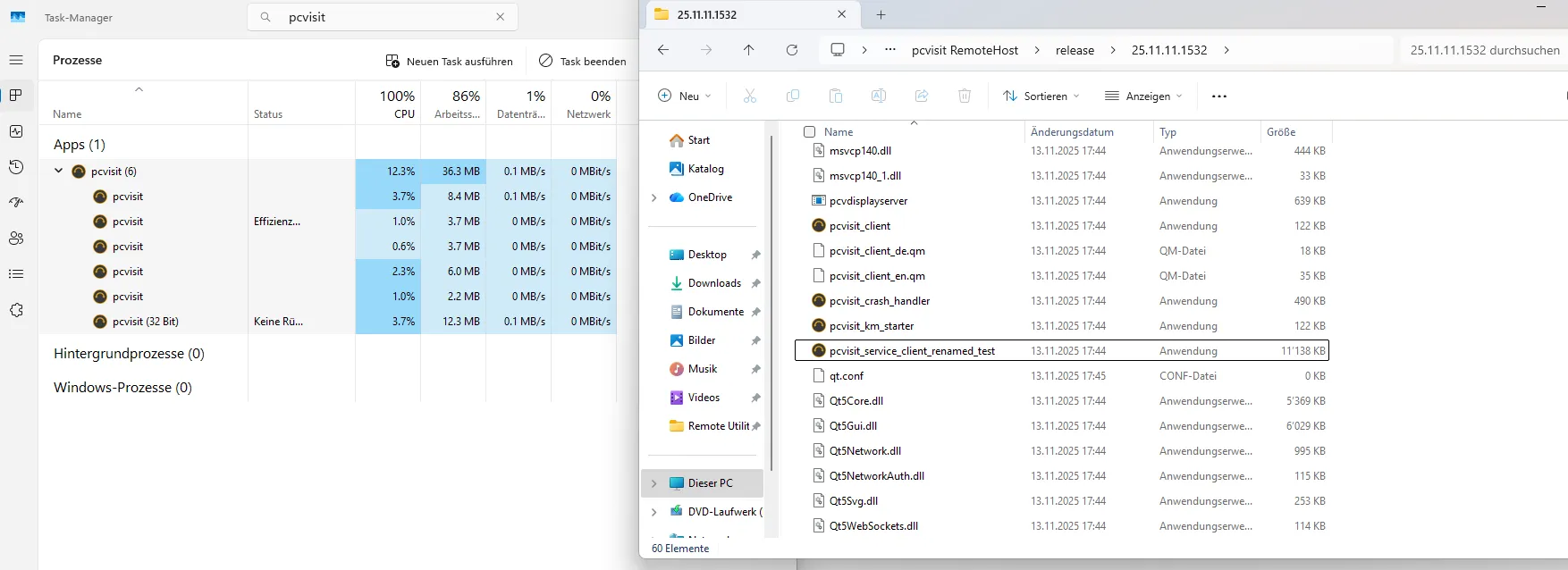Screen dimensions: 1568x570
Task: Open the Sortieren dropdown
Action: tap(1041, 96)
